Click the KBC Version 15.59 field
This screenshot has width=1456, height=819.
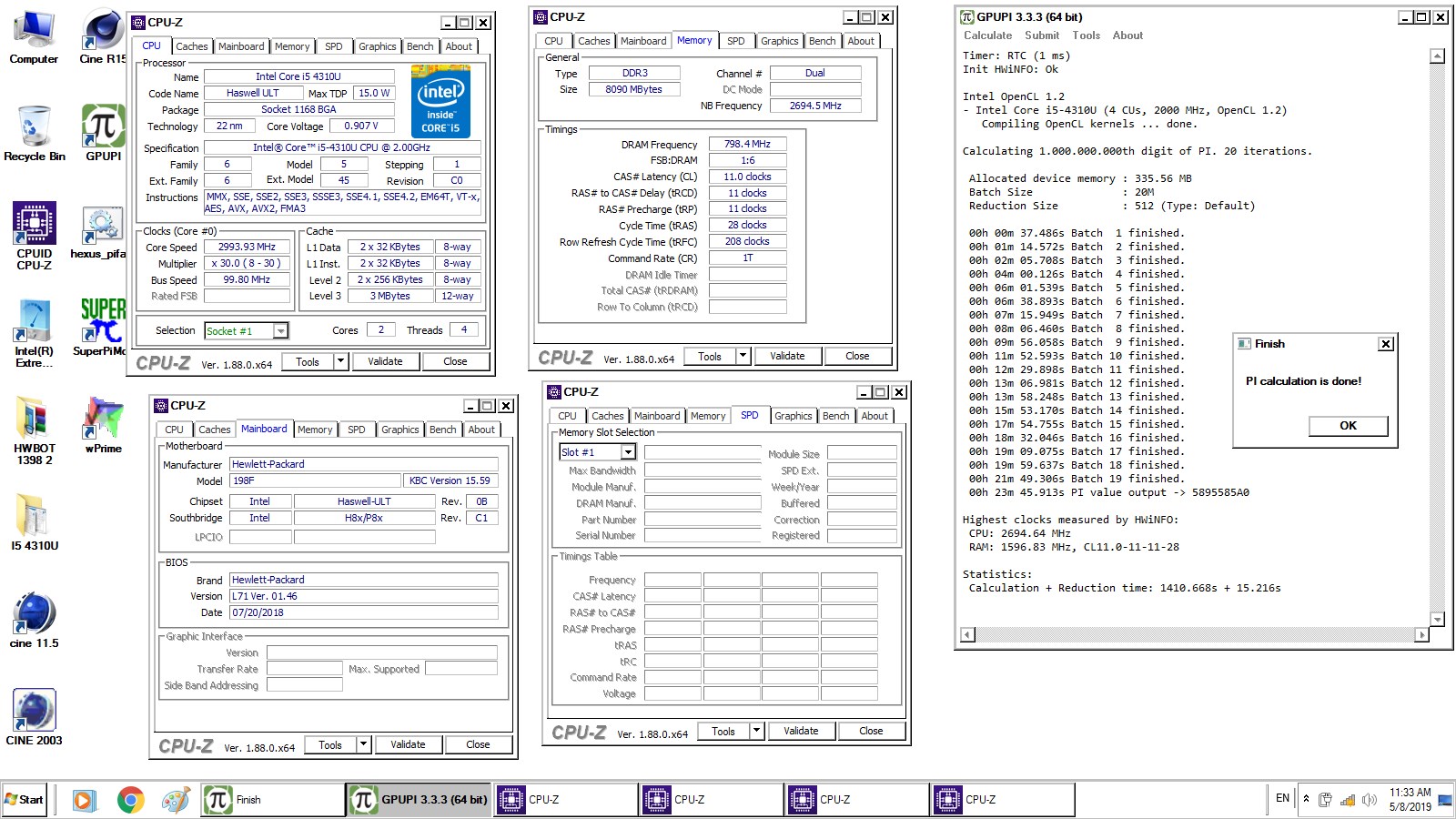[x=450, y=480]
